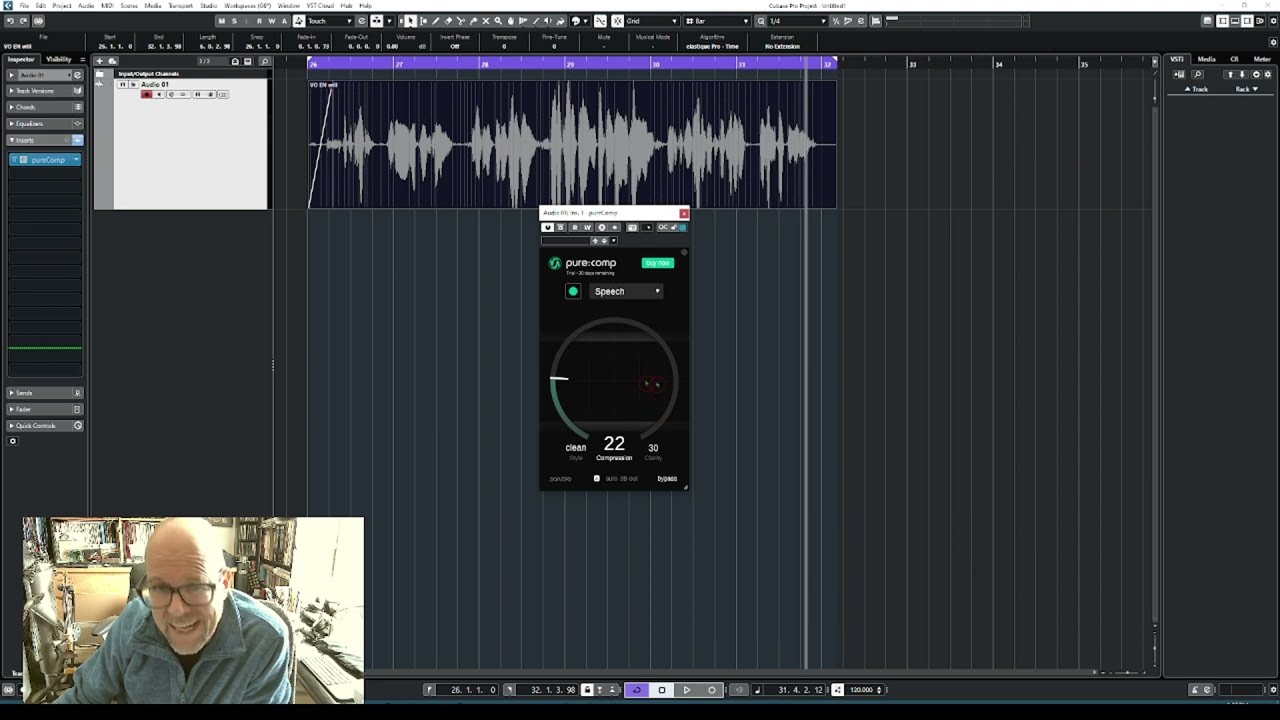The width and height of the screenshot is (1280, 720).
Task: Click the transport Record button
Action: pos(711,690)
